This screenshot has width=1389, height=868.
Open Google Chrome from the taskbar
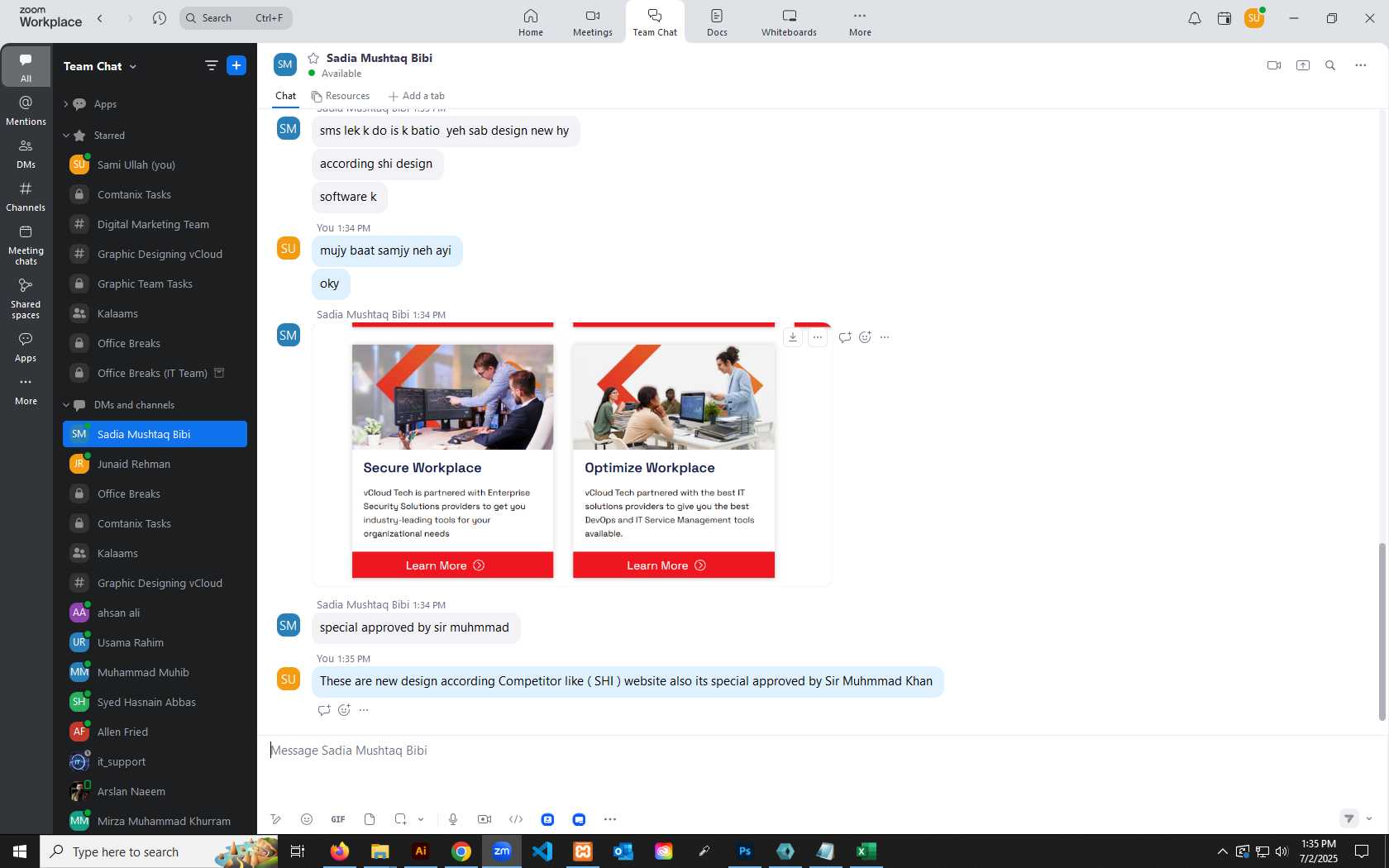pyautogui.click(x=461, y=851)
